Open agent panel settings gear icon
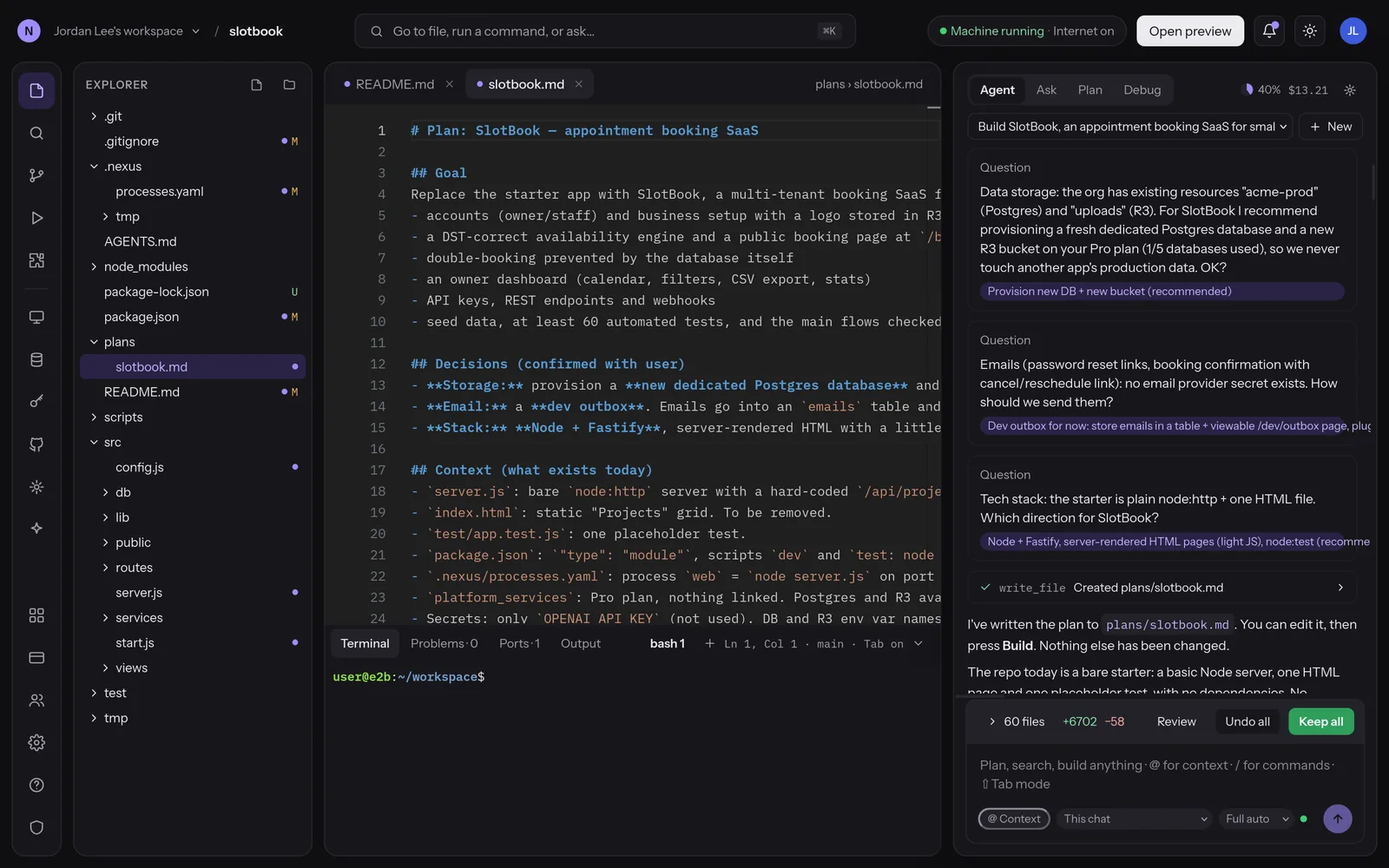Viewport: 1389px width, 868px height. pos(1350,90)
